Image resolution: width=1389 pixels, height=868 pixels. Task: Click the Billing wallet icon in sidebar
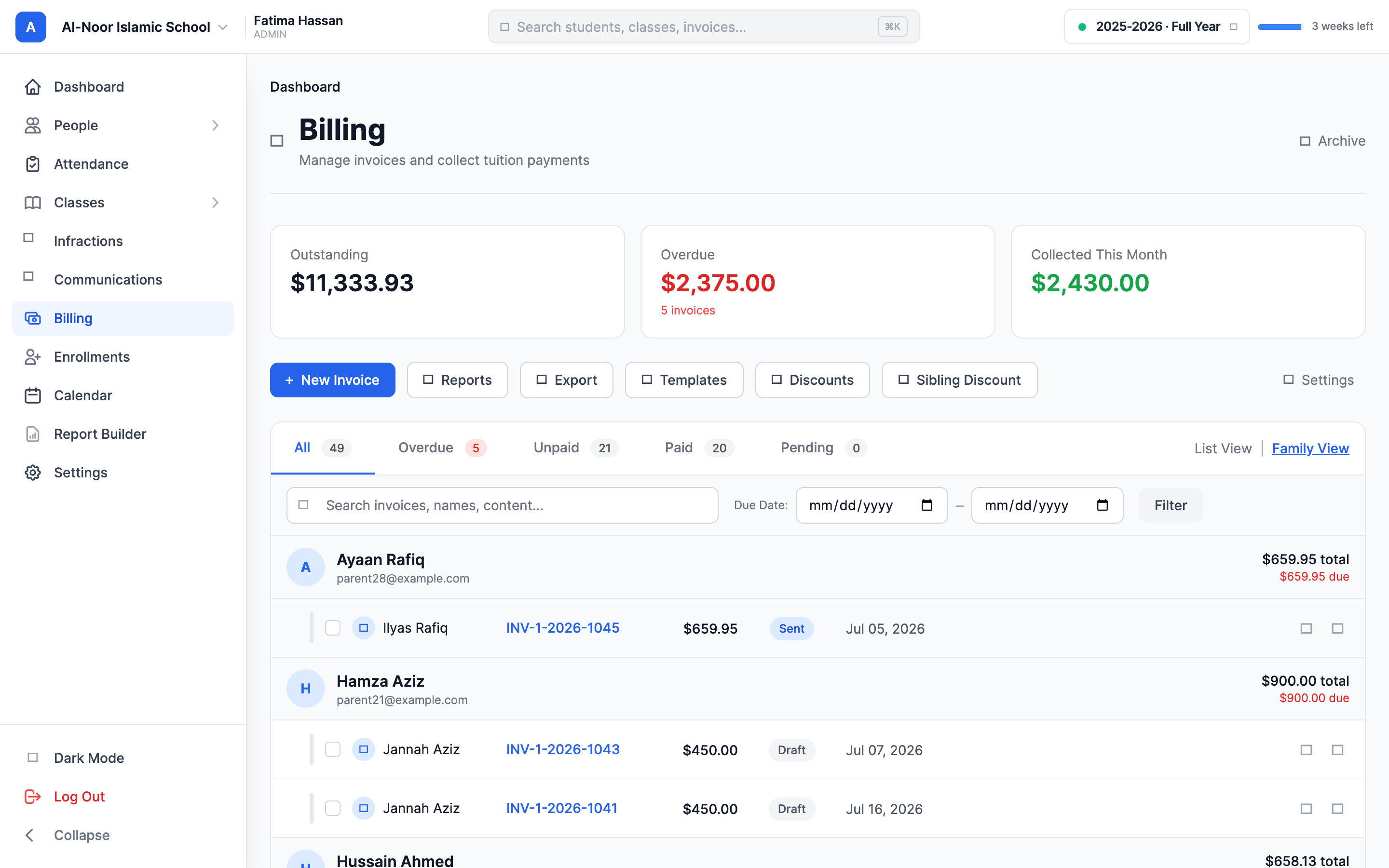coord(33,318)
